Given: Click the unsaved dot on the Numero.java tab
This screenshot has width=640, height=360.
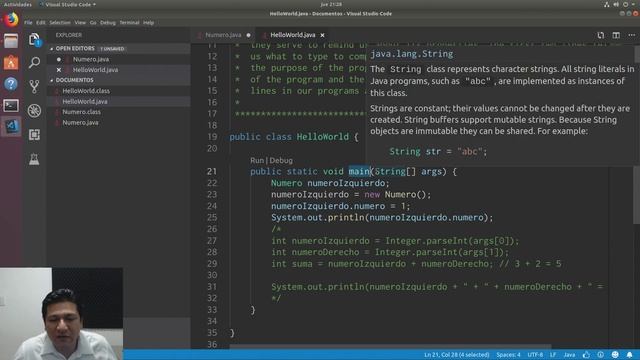Looking at the screenshot, I should (x=248, y=35).
